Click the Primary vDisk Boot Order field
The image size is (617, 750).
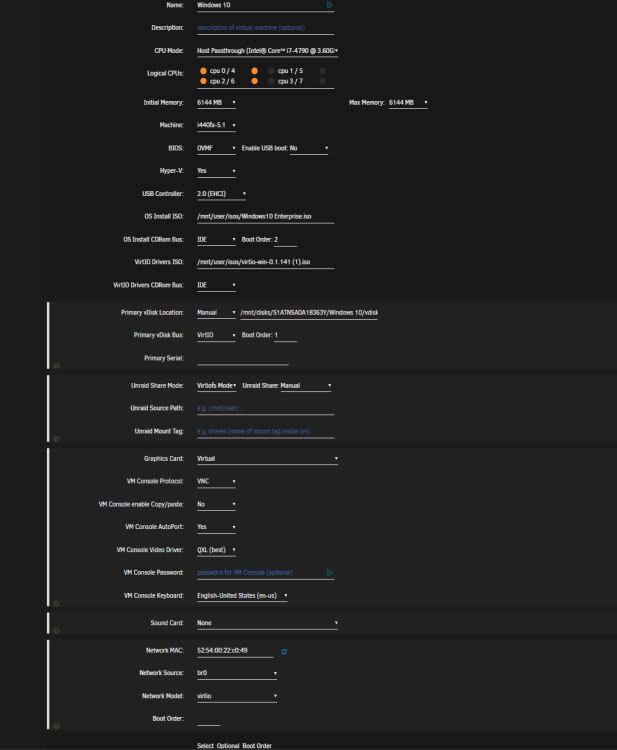click(286, 335)
